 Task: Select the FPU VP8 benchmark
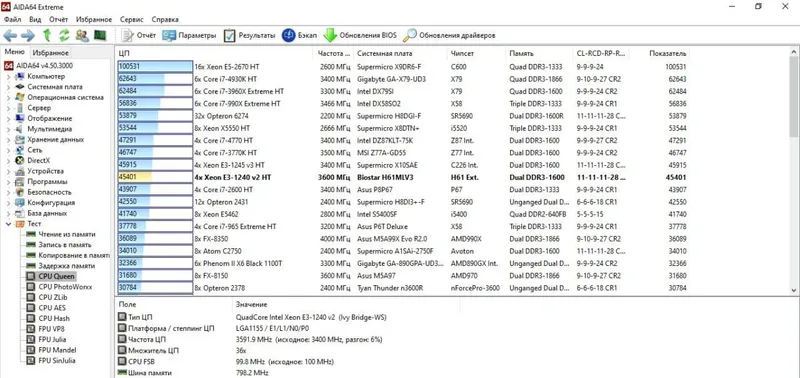point(46,329)
